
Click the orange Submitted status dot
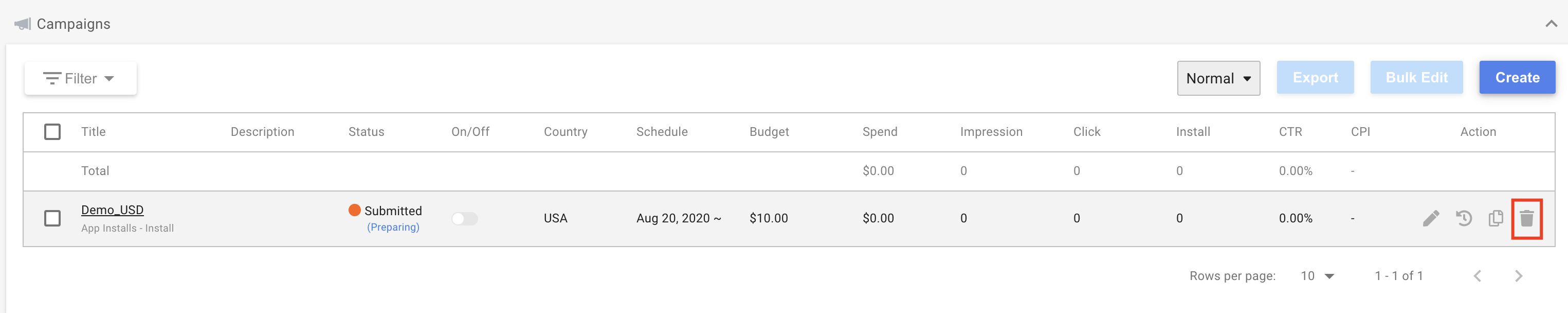[354, 210]
